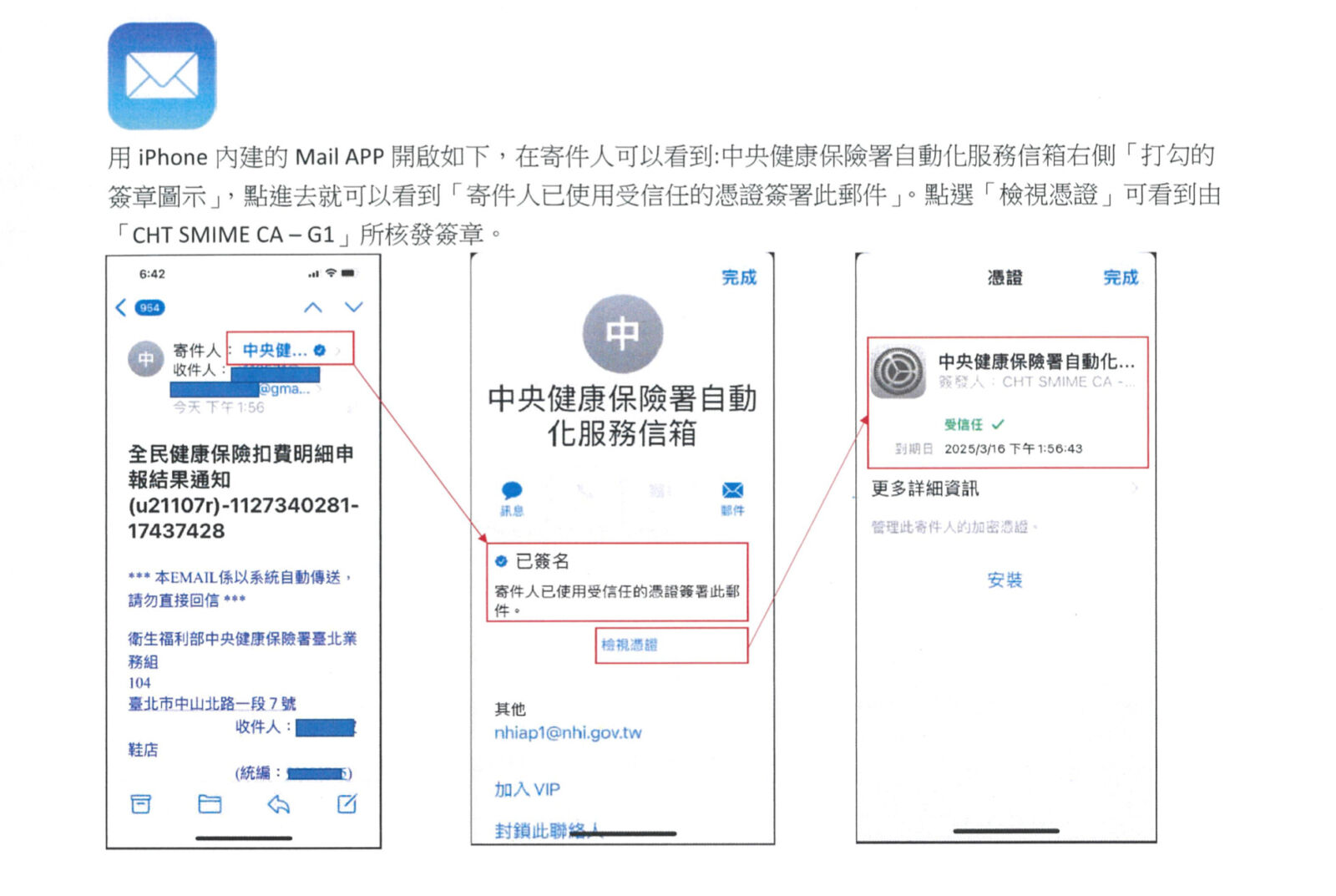Tap the nhiap1@nhi.gov.tw email address
Image resolution: width=1336 pixels, height=896 pixels.
(x=568, y=733)
